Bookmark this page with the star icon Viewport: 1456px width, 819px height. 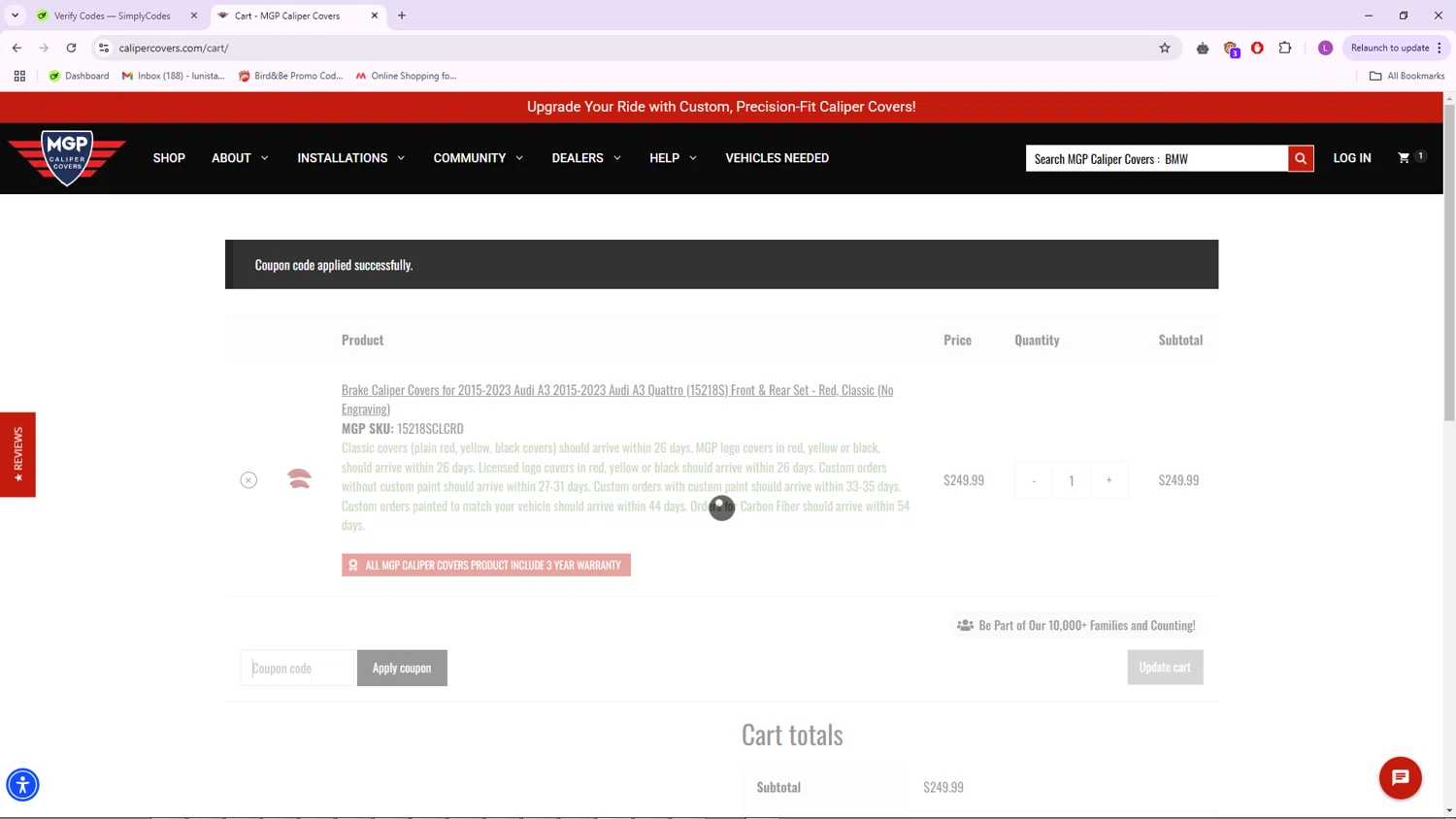(x=1165, y=48)
